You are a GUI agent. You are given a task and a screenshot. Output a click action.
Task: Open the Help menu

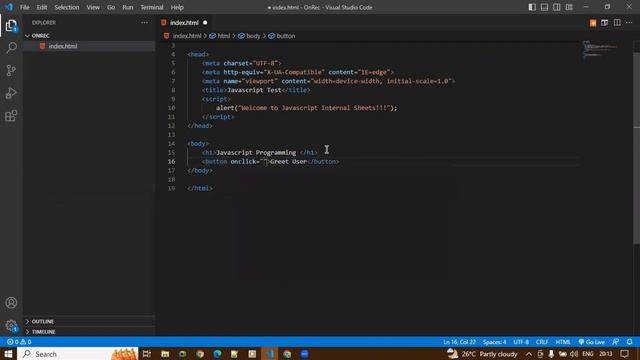click(x=177, y=7)
